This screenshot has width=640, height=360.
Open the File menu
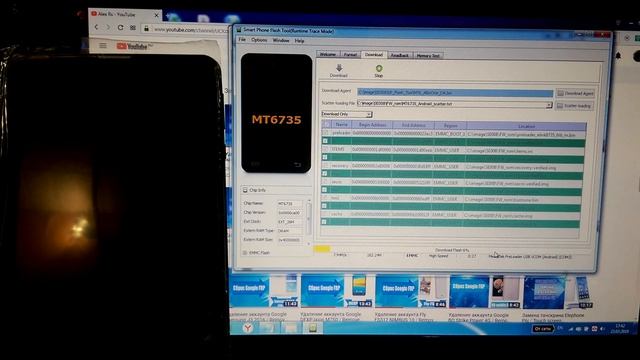click(x=242, y=40)
